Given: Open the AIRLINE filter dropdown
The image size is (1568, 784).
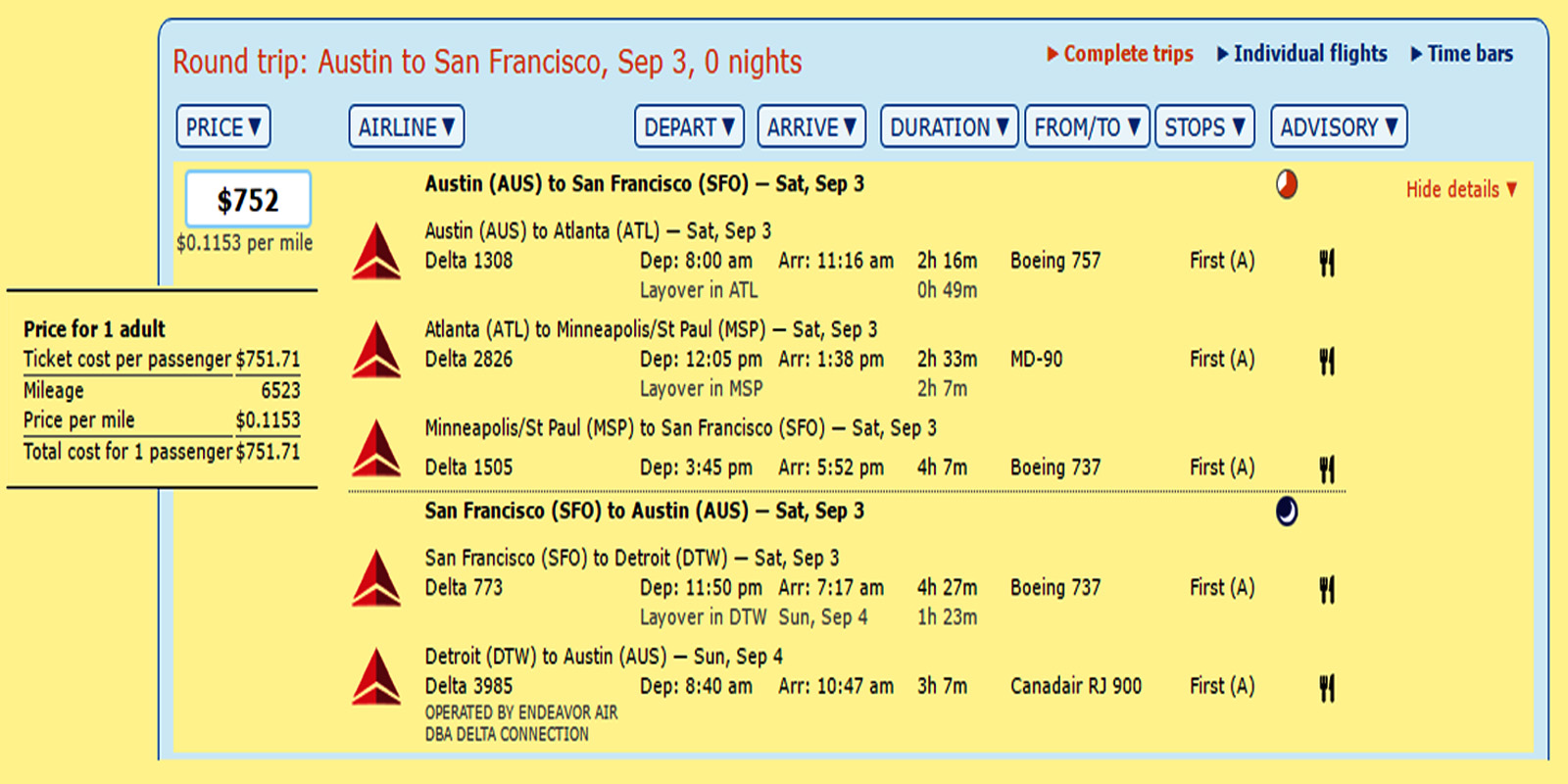Looking at the screenshot, I should point(406,127).
